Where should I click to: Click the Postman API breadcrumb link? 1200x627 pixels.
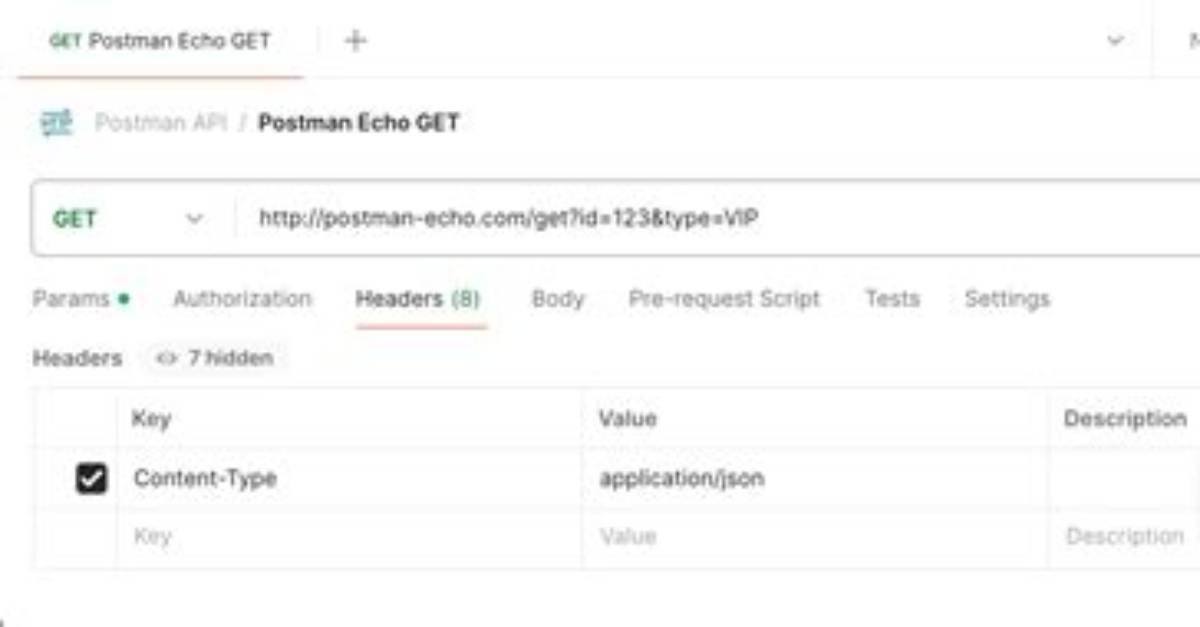161,123
